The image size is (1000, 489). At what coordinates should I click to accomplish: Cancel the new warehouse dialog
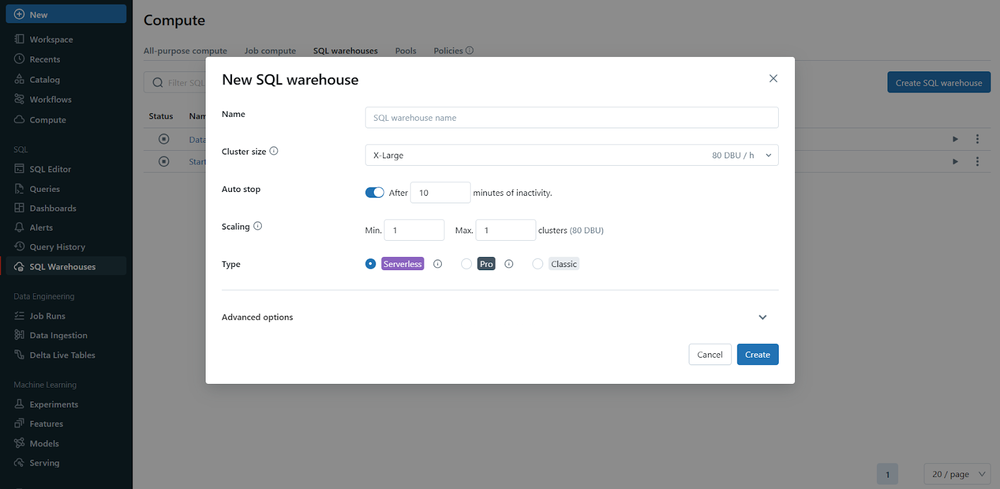coord(709,355)
